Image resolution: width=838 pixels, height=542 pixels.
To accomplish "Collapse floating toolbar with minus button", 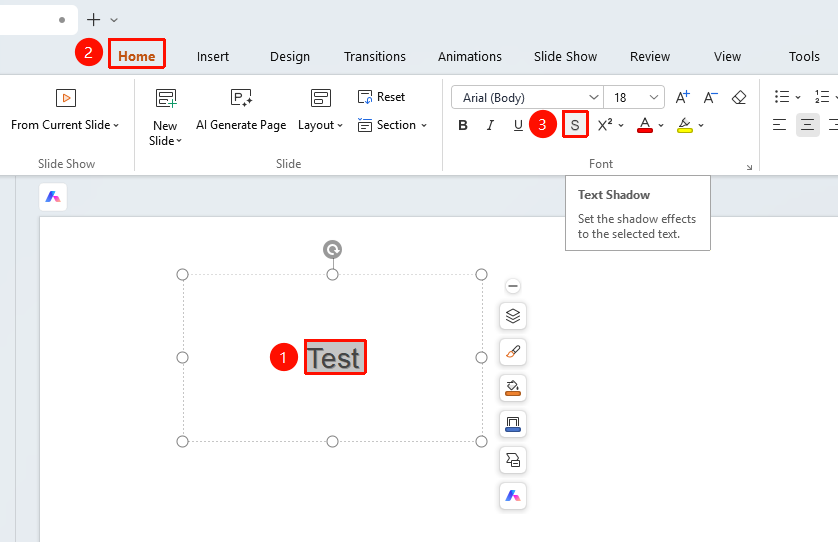I will [513, 286].
